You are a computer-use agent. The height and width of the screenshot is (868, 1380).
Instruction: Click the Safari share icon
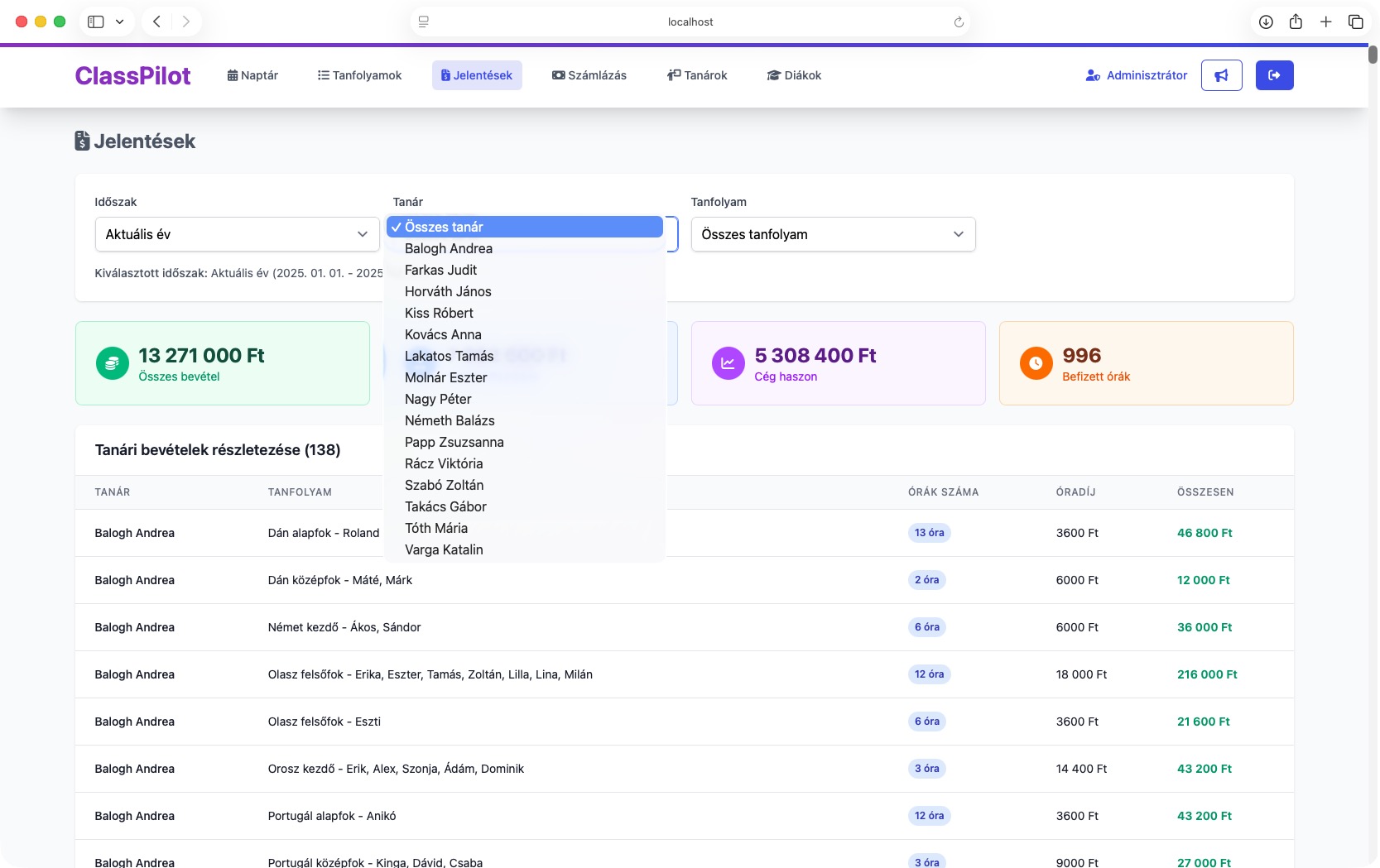(x=1296, y=22)
